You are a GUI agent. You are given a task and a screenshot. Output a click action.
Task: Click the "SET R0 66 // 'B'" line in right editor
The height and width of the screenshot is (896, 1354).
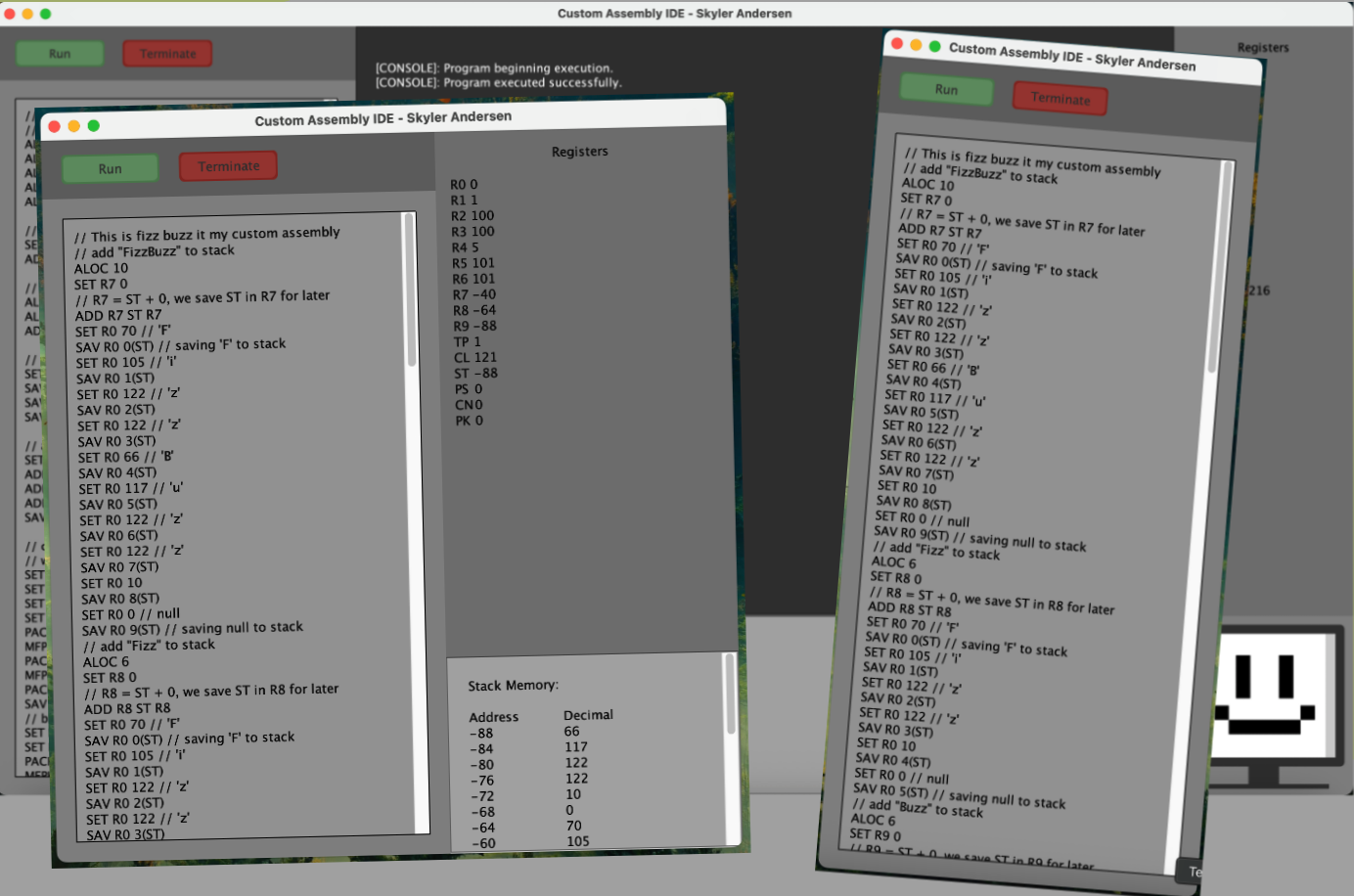pyautogui.click(x=933, y=367)
